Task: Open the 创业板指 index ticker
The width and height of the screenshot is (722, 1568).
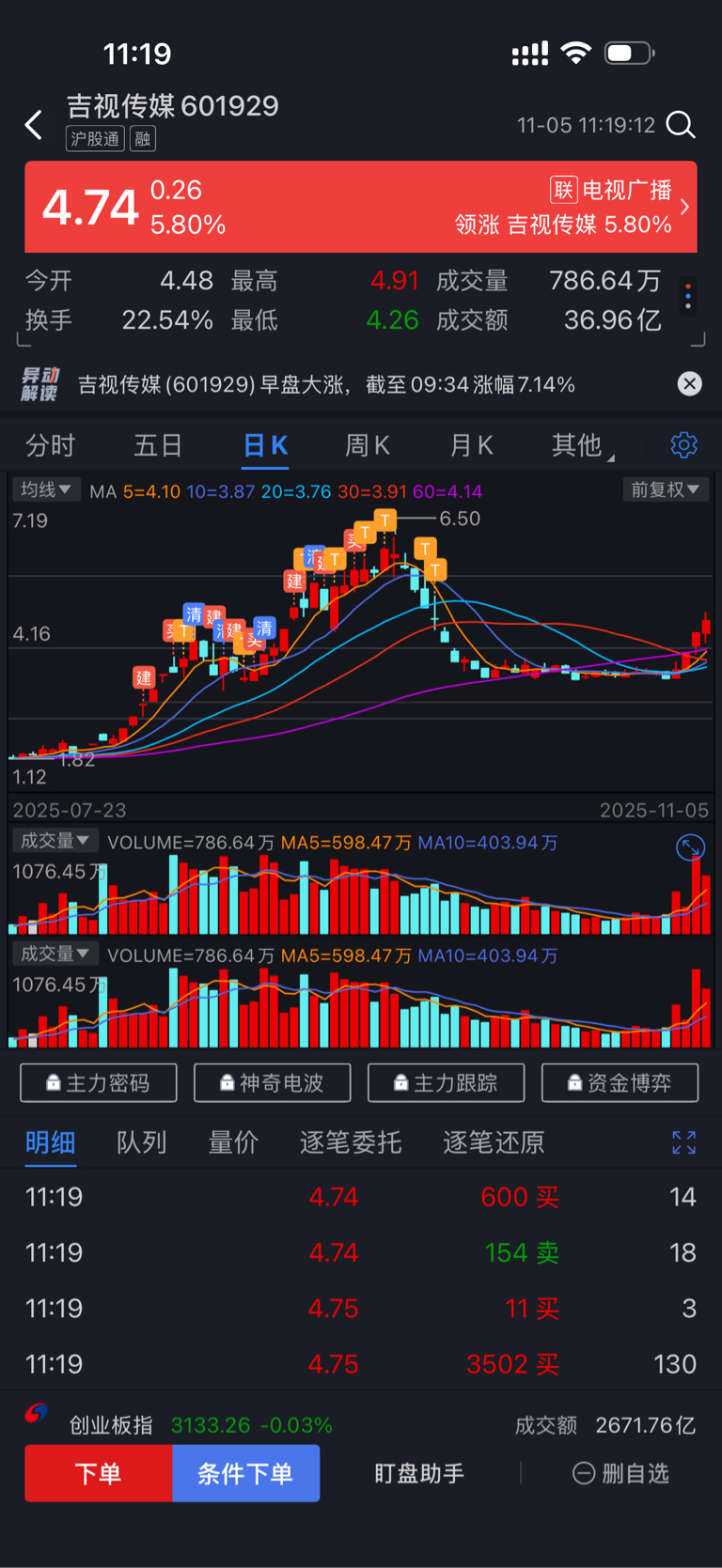Action: pyautogui.click(x=200, y=1425)
